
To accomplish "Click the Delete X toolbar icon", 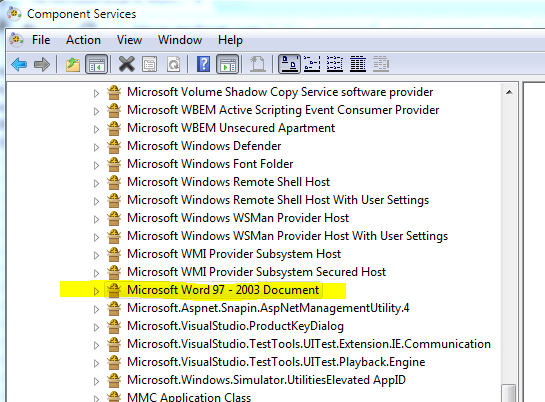I will [127, 64].
